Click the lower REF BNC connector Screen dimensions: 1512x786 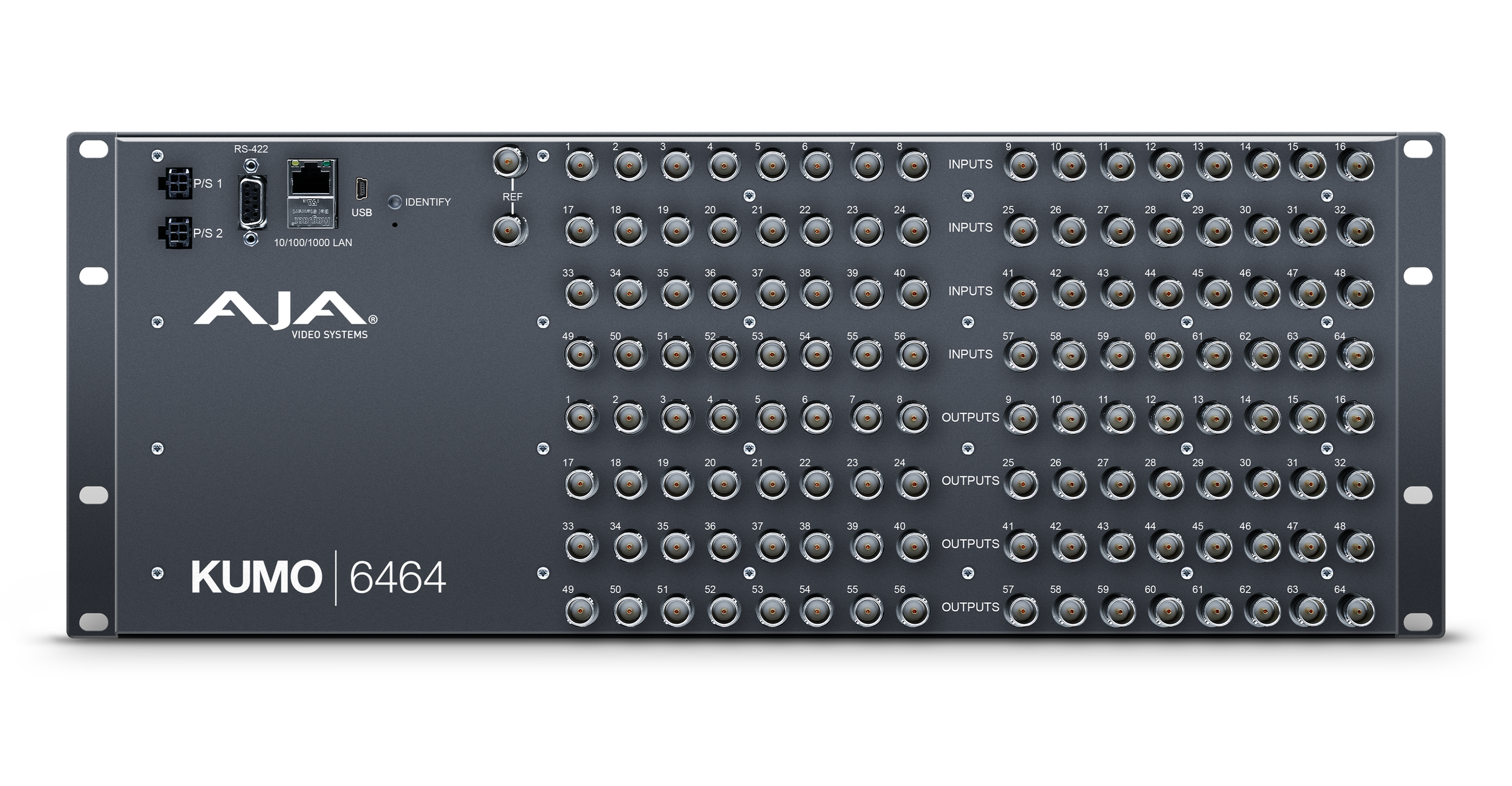click(x=510, y=230)
